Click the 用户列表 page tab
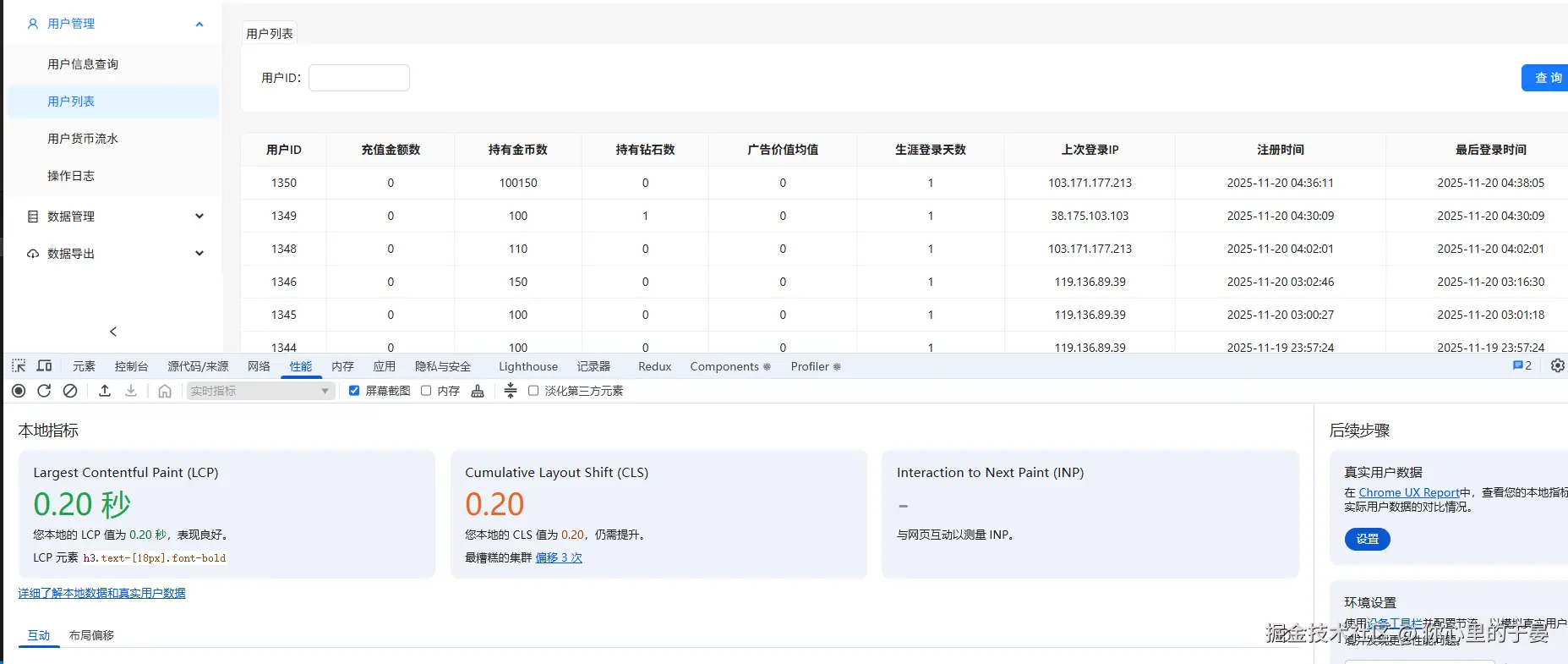Screen dimensions: 1568x664 point(270,34)
